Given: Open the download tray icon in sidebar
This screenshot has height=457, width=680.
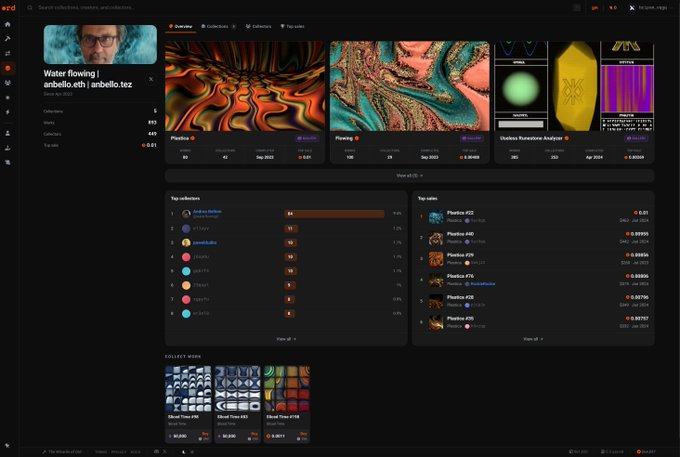Looking at the screenshot, I should pyautogui.click(x=8, y=148).
